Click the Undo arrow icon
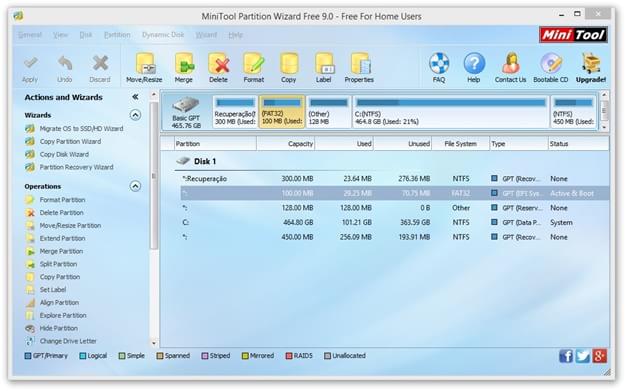This screenshot has height=391, width=625. click(x=65, y=63)
